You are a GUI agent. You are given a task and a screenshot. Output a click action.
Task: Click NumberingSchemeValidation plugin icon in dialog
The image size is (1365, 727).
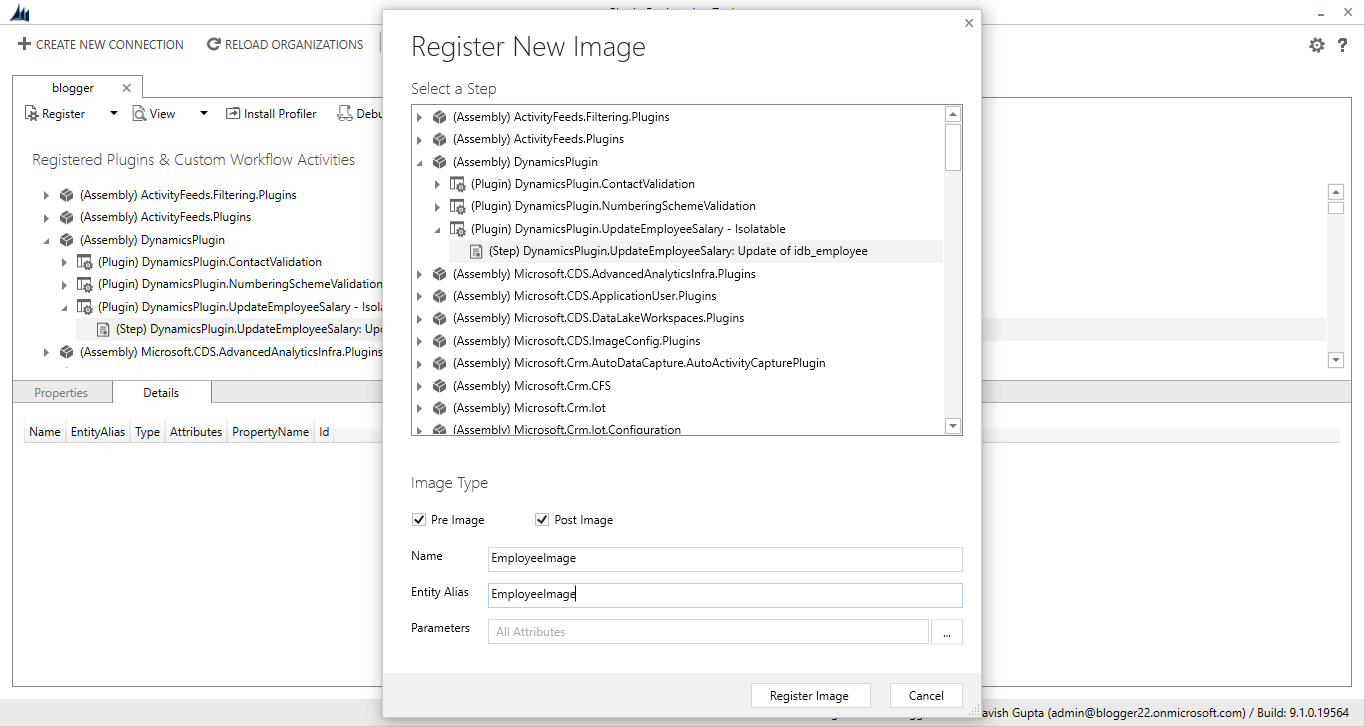point(457,206)
